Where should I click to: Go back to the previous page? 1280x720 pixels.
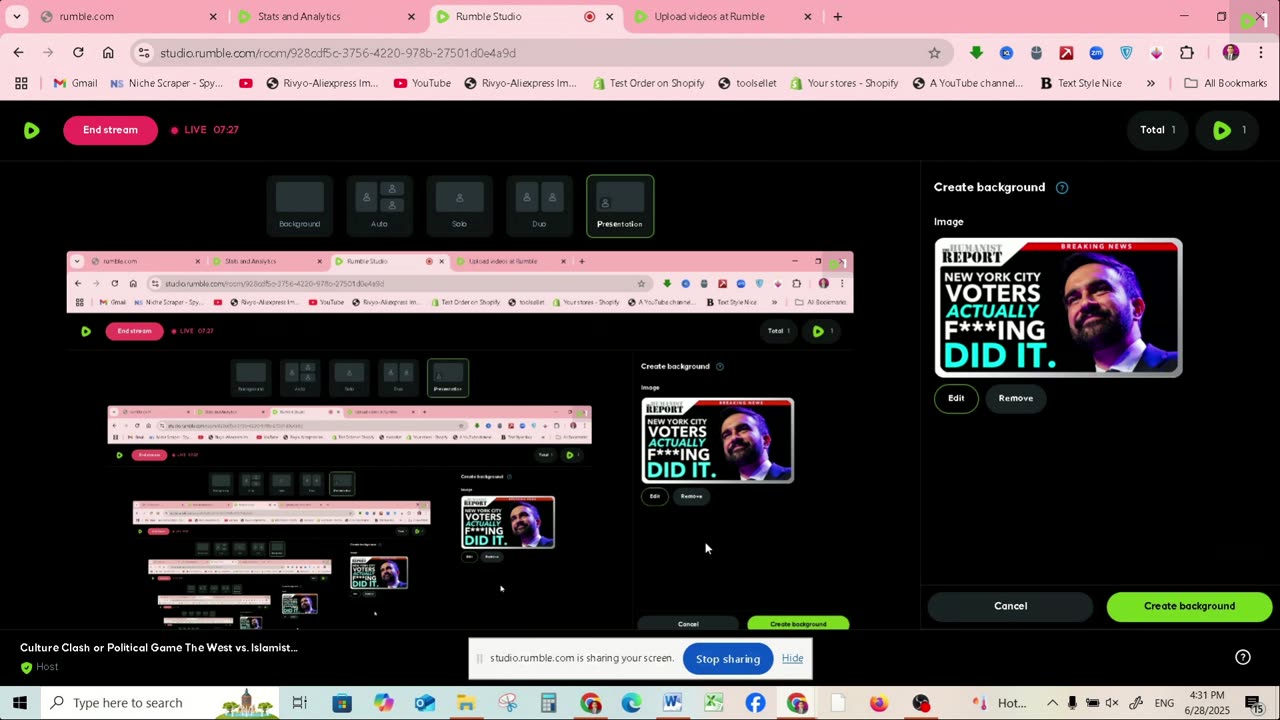[18, 53]
